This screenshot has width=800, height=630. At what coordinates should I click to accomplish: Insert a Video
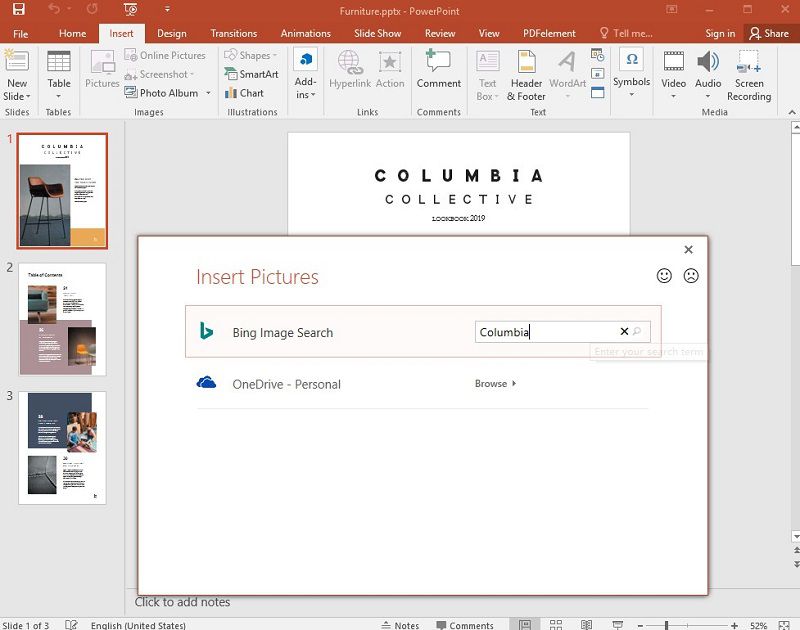(x=673, y=74)
